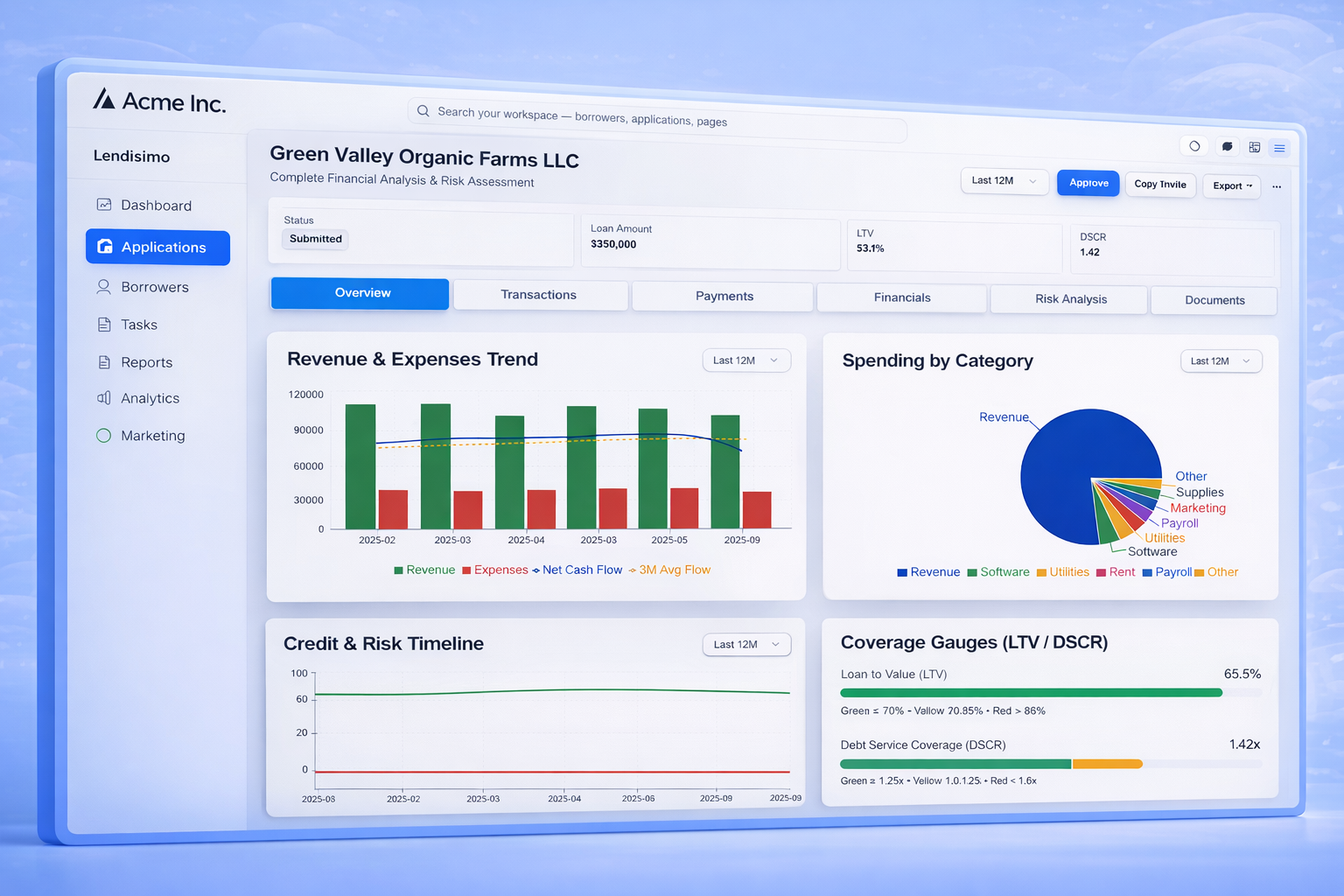Click the Approve button
This screenshot has width=1344, height=896.
click(x=1088, y=183)
